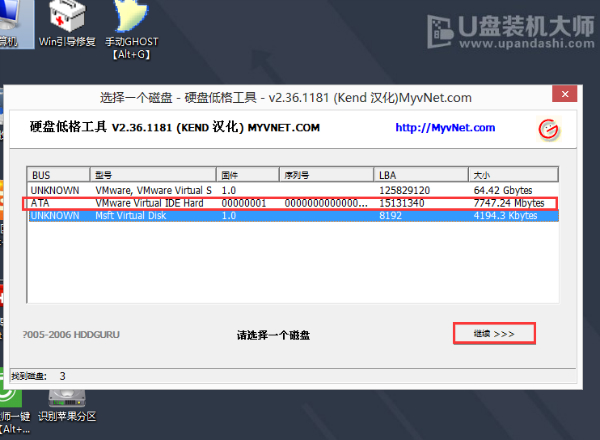Viewport: 600px width, 440px height.
Task: Select the VMware Virtual S disk row
Action: pos(293,190)
